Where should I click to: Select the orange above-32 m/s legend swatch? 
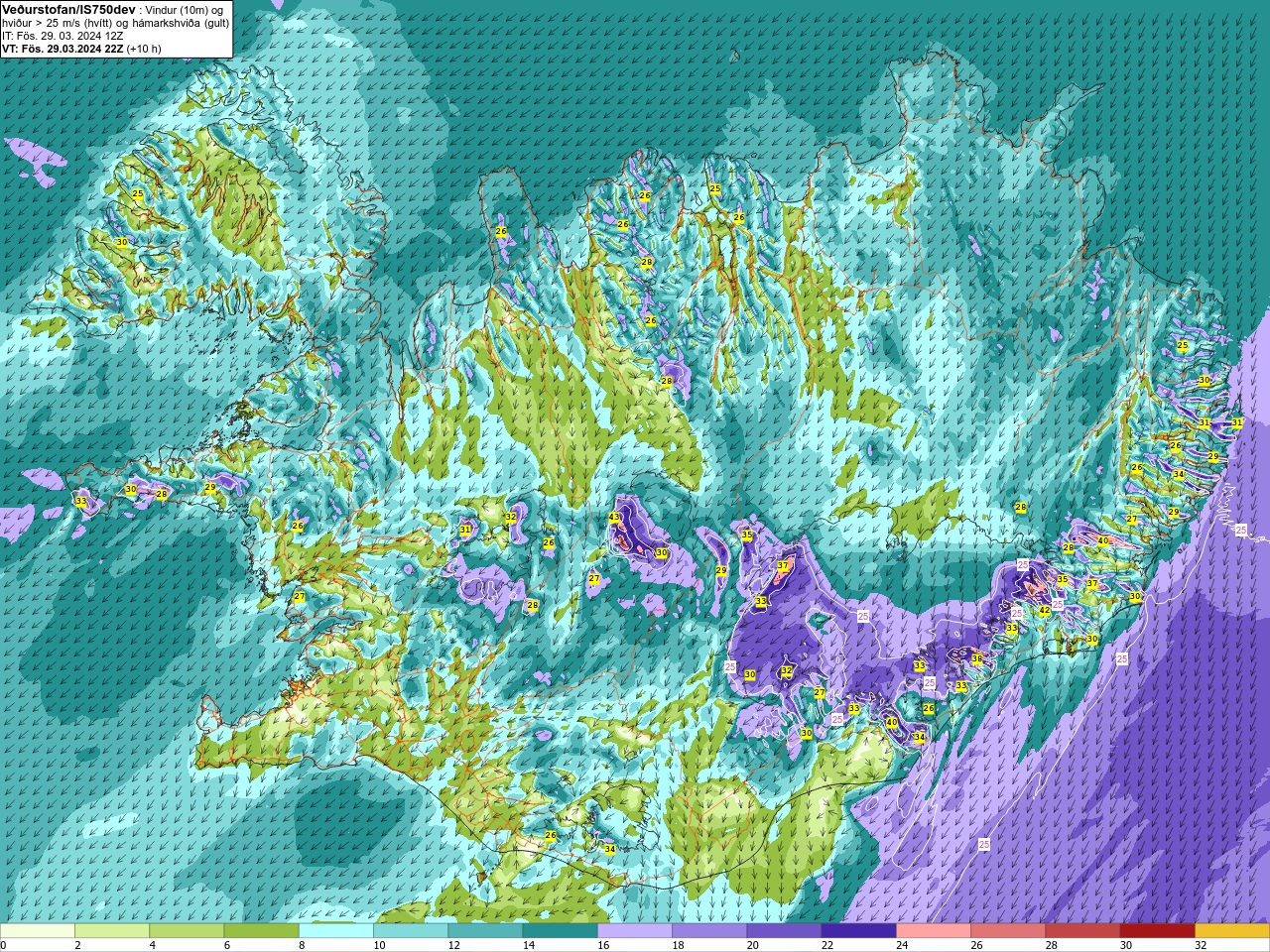(x=1232, y=931)
